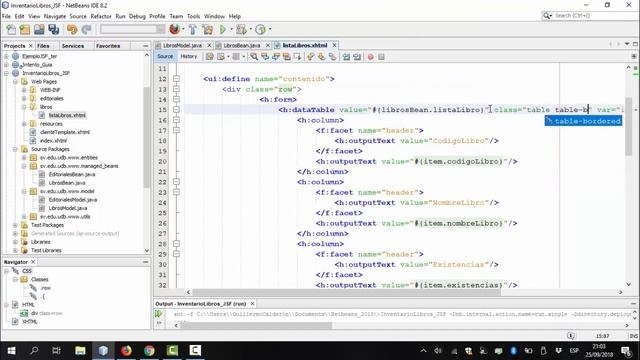The width and height of the screenshot is (640, 360).
Task: Click the editor horizontal scrollbar thumb
Action: [346, 292]
